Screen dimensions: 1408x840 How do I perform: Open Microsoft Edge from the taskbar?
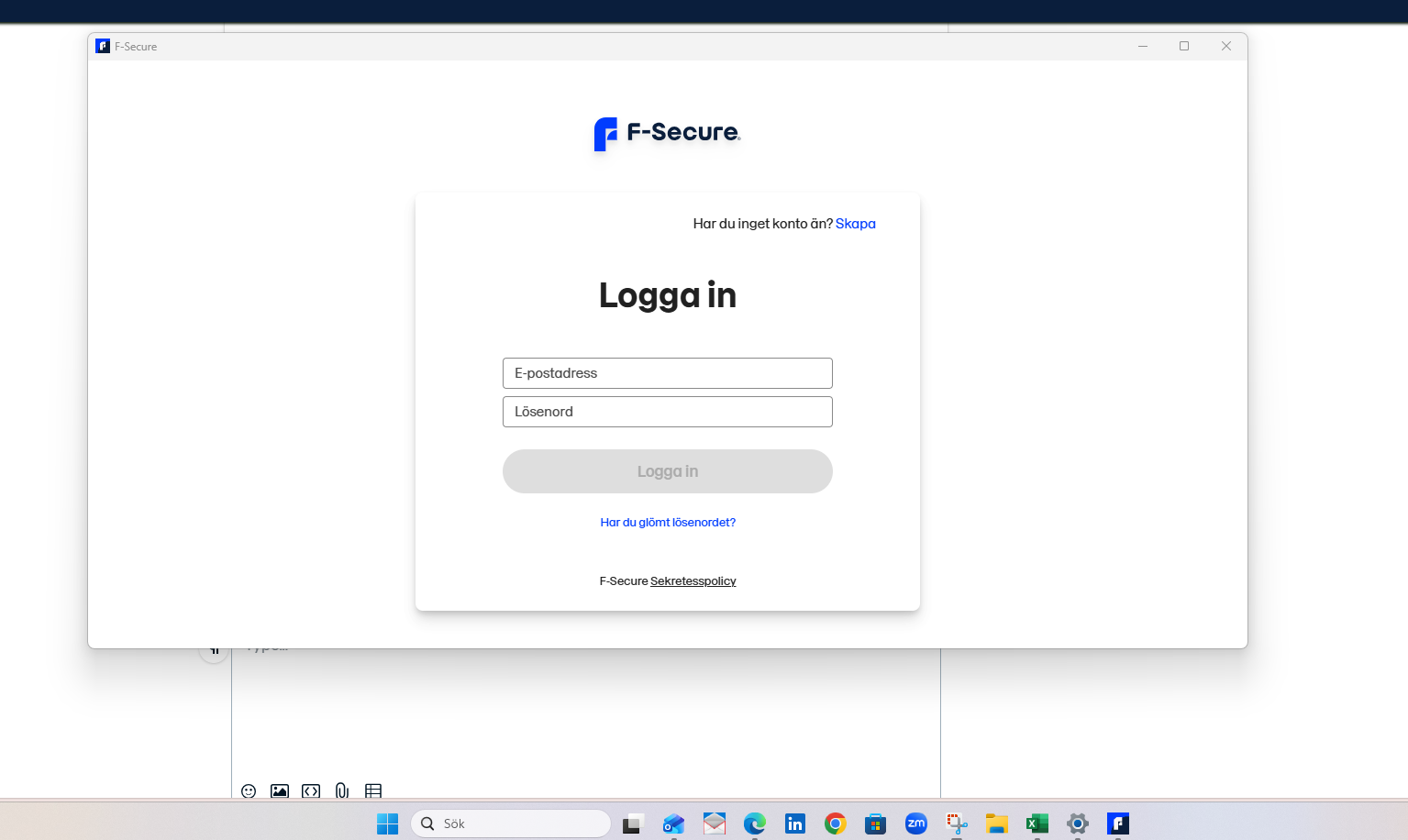754,823
